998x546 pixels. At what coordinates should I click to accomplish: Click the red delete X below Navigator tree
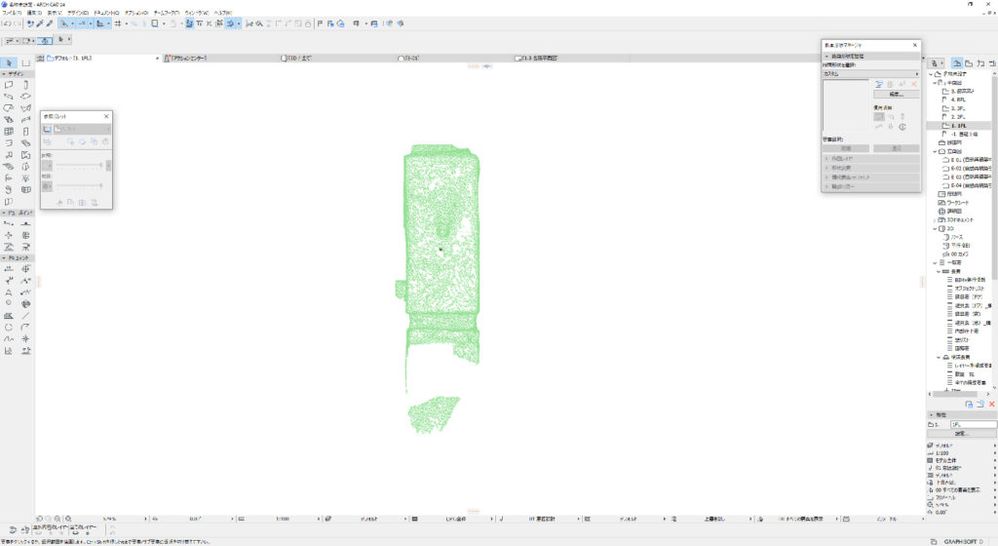[992, 404]
